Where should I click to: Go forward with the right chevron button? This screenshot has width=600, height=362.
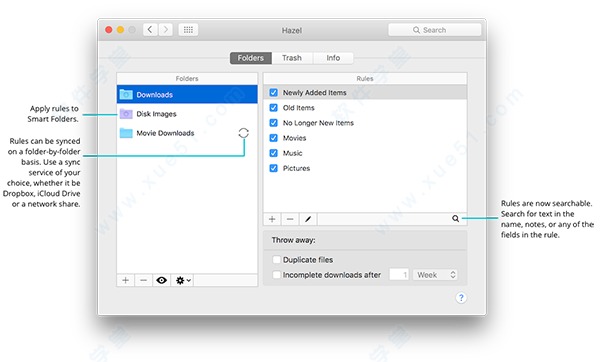tap(165, 30)
